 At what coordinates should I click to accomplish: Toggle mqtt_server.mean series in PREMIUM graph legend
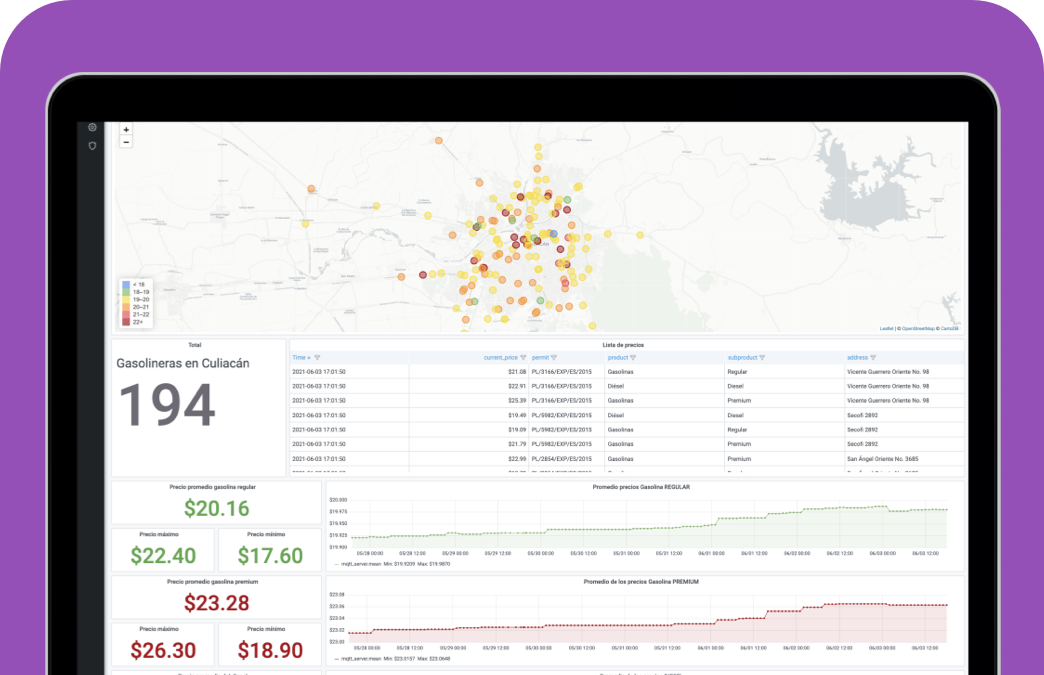coord(362,659)
